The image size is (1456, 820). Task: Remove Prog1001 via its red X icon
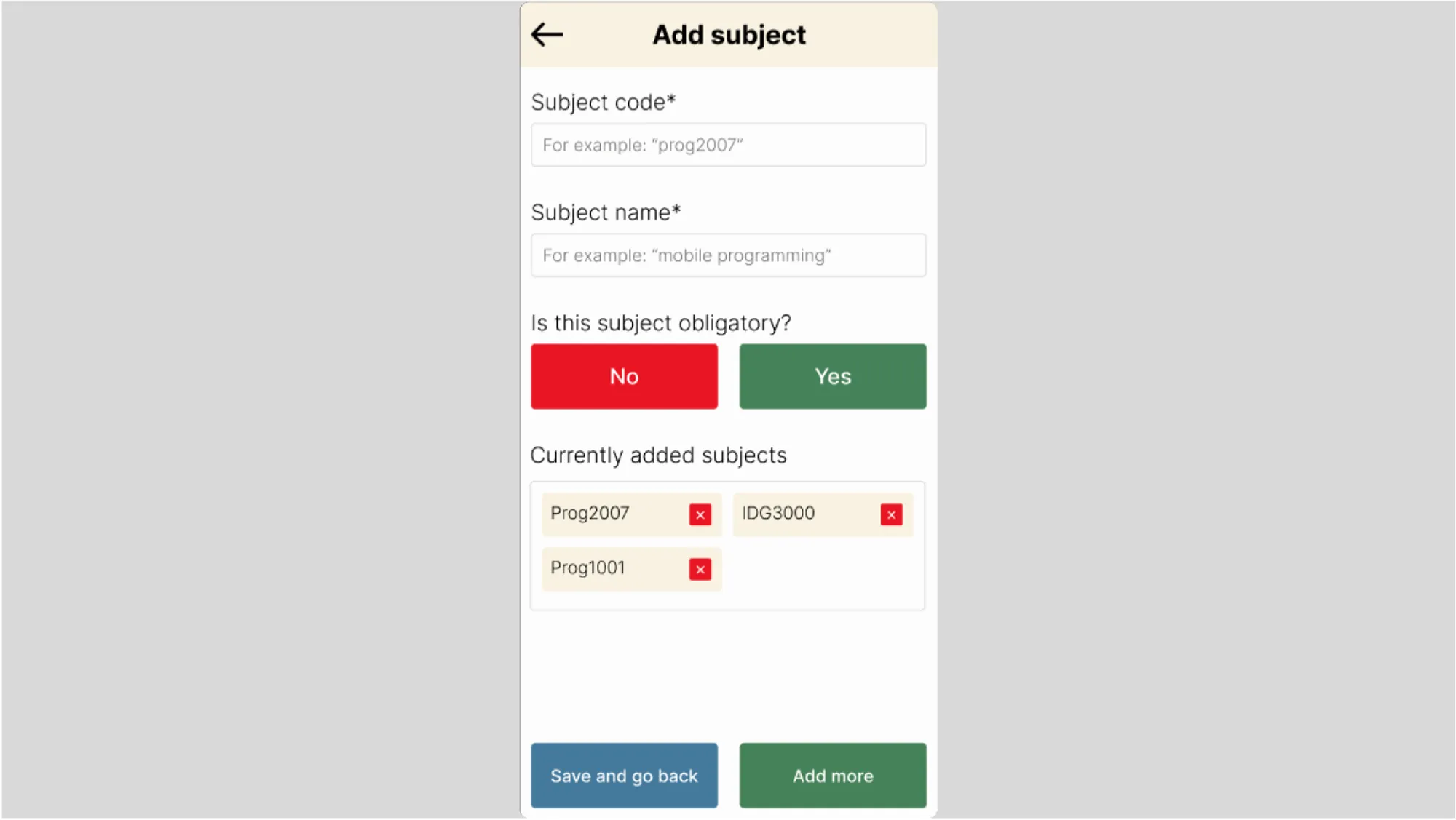click(700, 569)
